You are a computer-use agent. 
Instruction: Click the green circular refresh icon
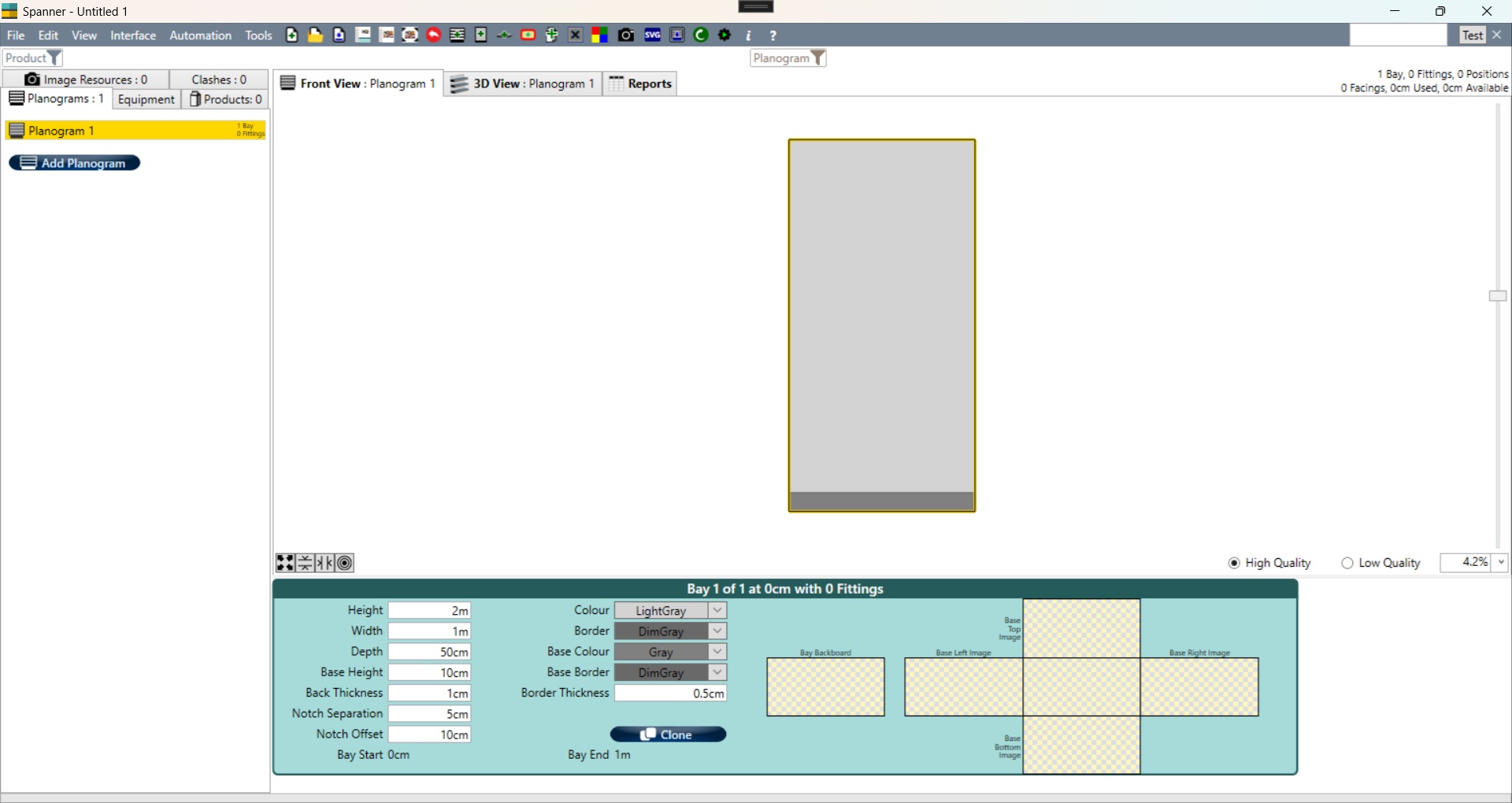[x=701, y=35]
